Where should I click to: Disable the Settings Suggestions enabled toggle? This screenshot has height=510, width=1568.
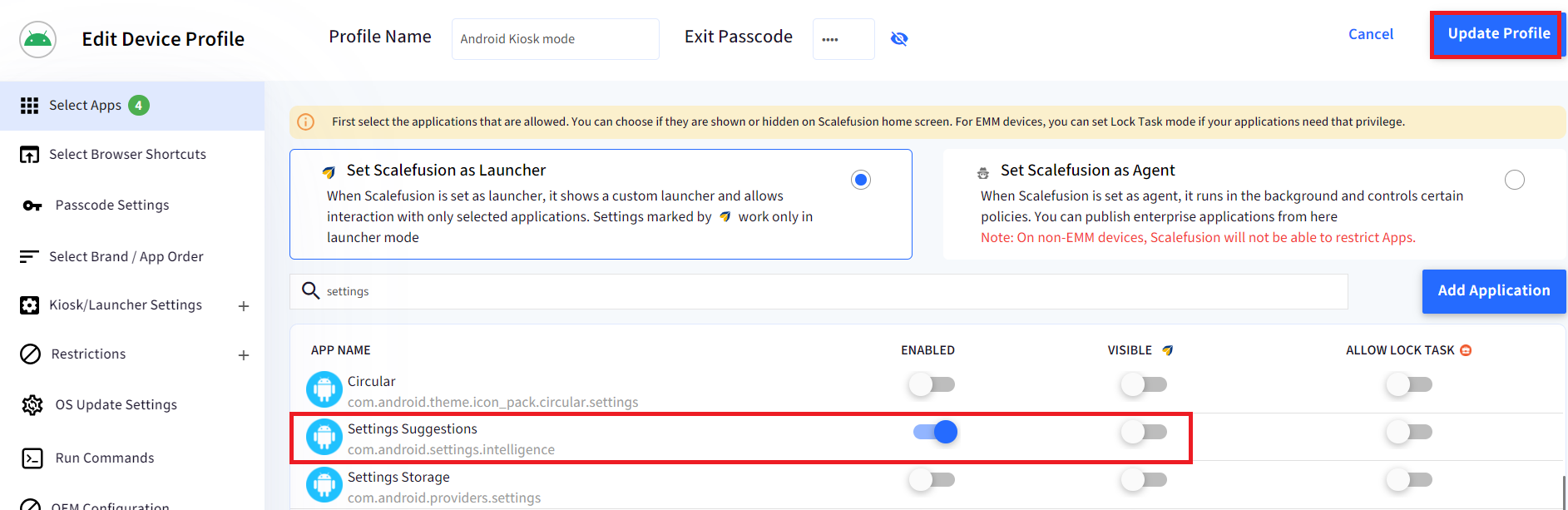936,432
